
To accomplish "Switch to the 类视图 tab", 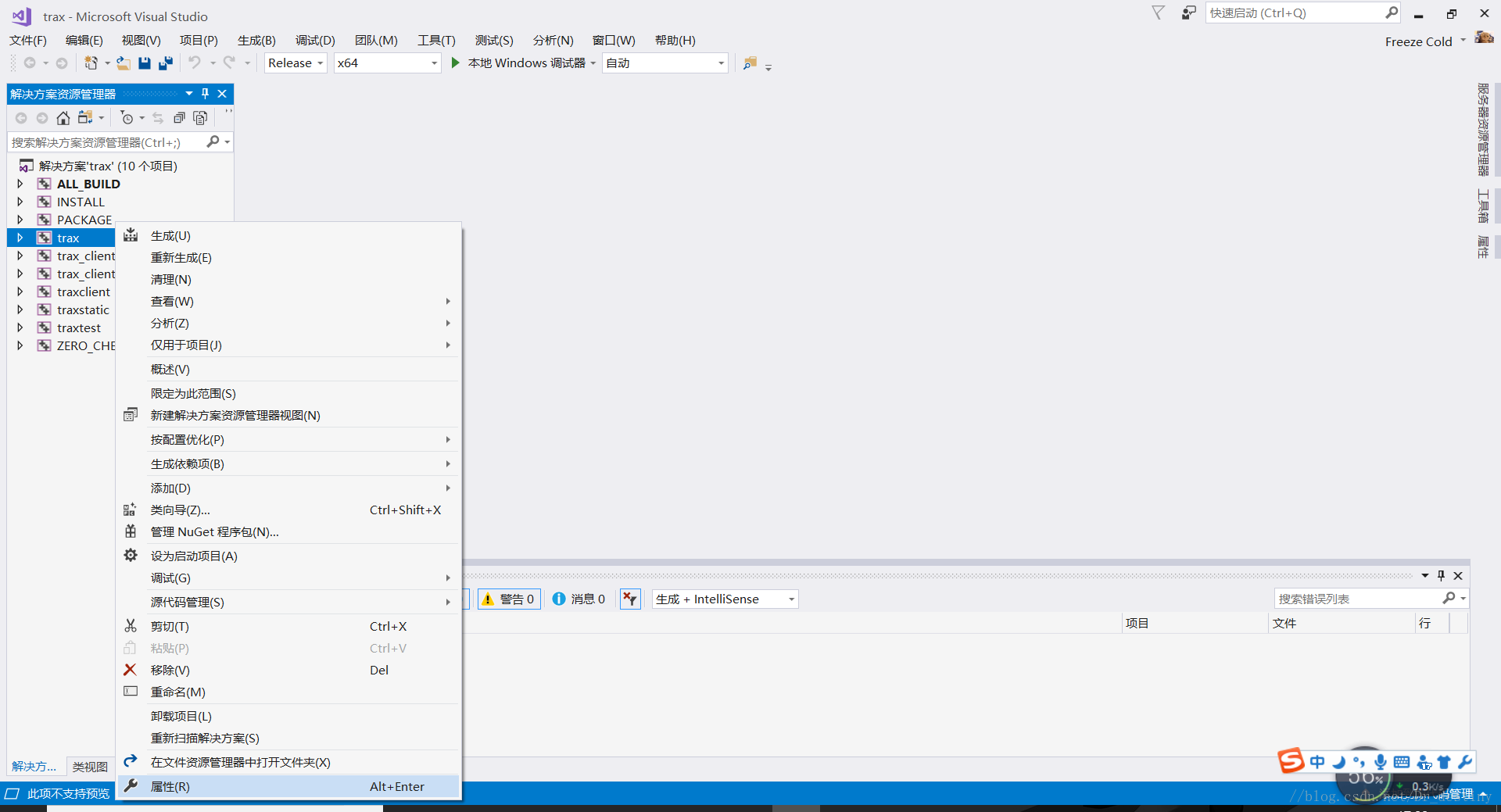I will pyautogui.click(x=90, y=767).
